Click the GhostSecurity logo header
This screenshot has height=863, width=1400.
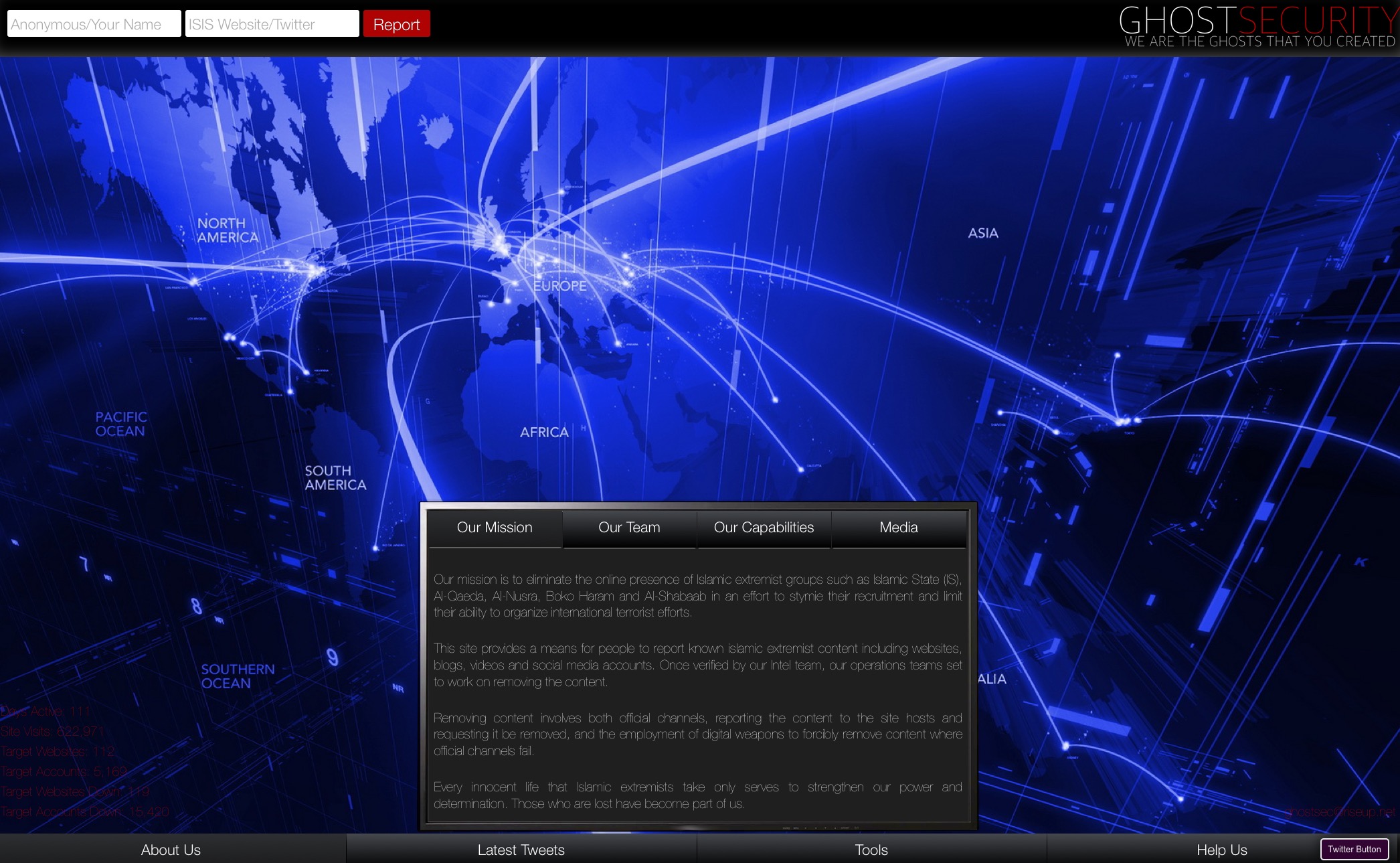(x=1258, y=25)
